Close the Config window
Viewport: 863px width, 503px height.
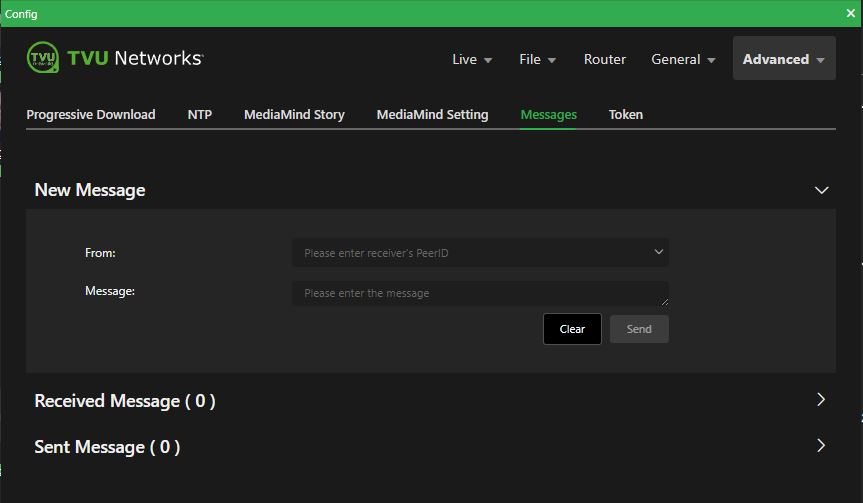(x=851, y=13)
